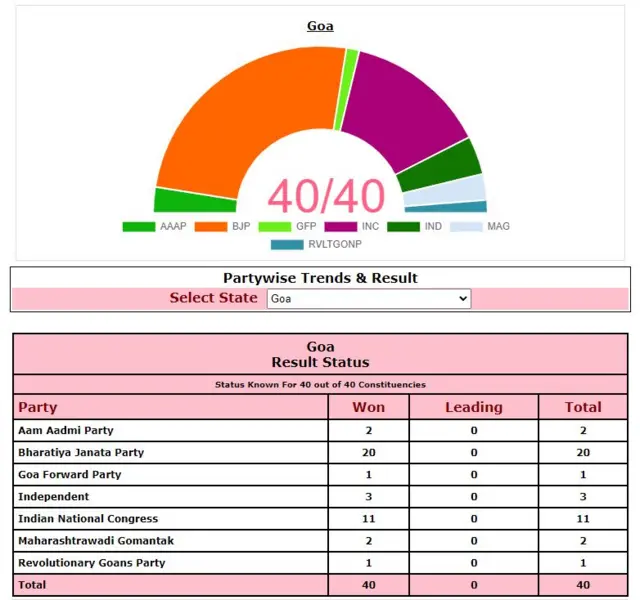The height and width of the screenshot is (600, 640).
Task: Click the Goa Result Status table heading
Action: tap(320, 354)
